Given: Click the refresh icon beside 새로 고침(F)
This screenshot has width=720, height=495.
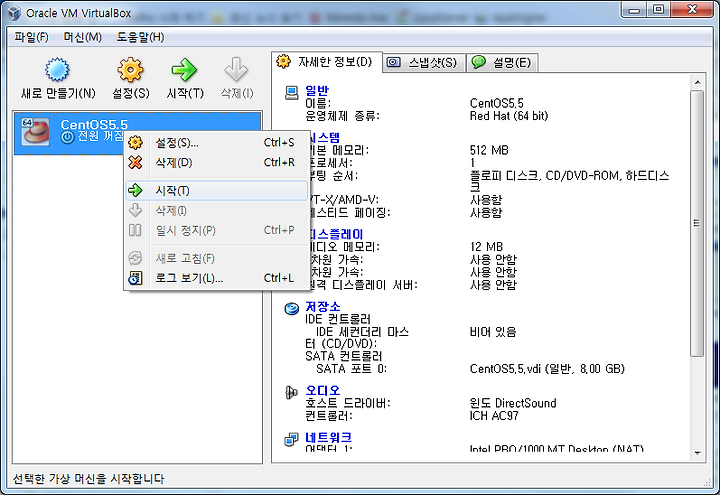Looking at the screenshot, I should pyautogui.click(x=135, y=258).
